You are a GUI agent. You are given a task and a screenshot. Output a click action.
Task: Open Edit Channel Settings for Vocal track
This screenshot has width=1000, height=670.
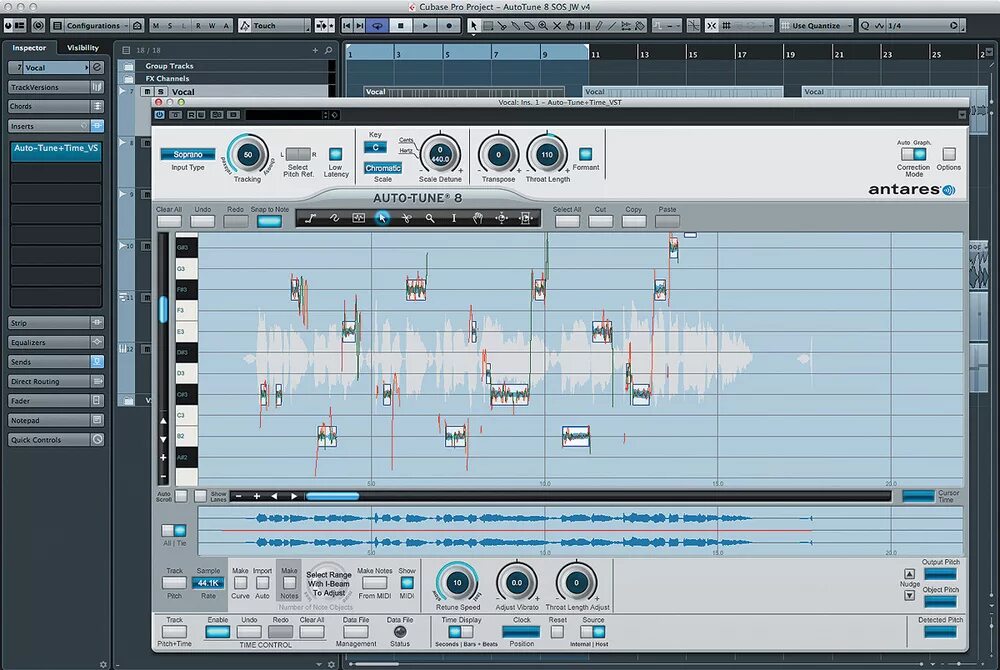click(x=97, y=67)
